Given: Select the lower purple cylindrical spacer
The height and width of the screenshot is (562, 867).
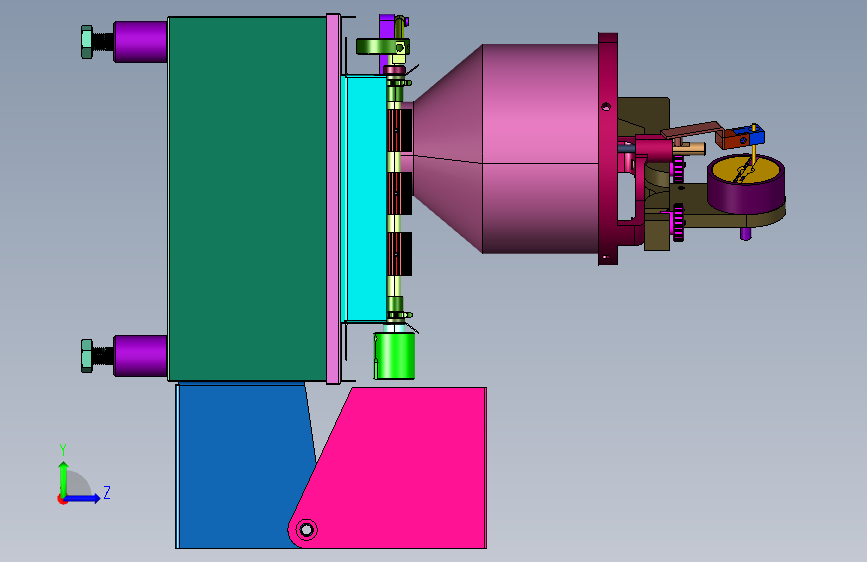Looking at the screenshot, I should coord(140,356).
